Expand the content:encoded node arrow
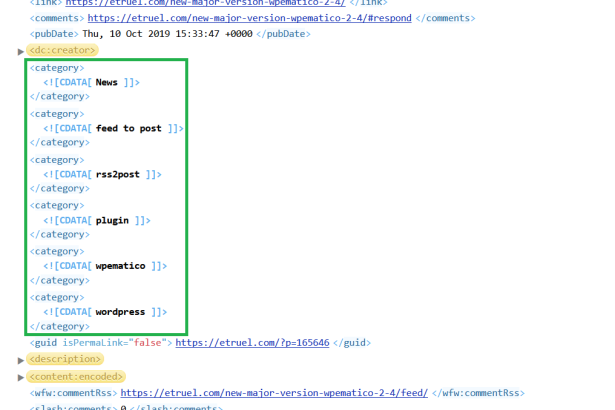Screen dimensions: 615x410 (x=21, y=377)
